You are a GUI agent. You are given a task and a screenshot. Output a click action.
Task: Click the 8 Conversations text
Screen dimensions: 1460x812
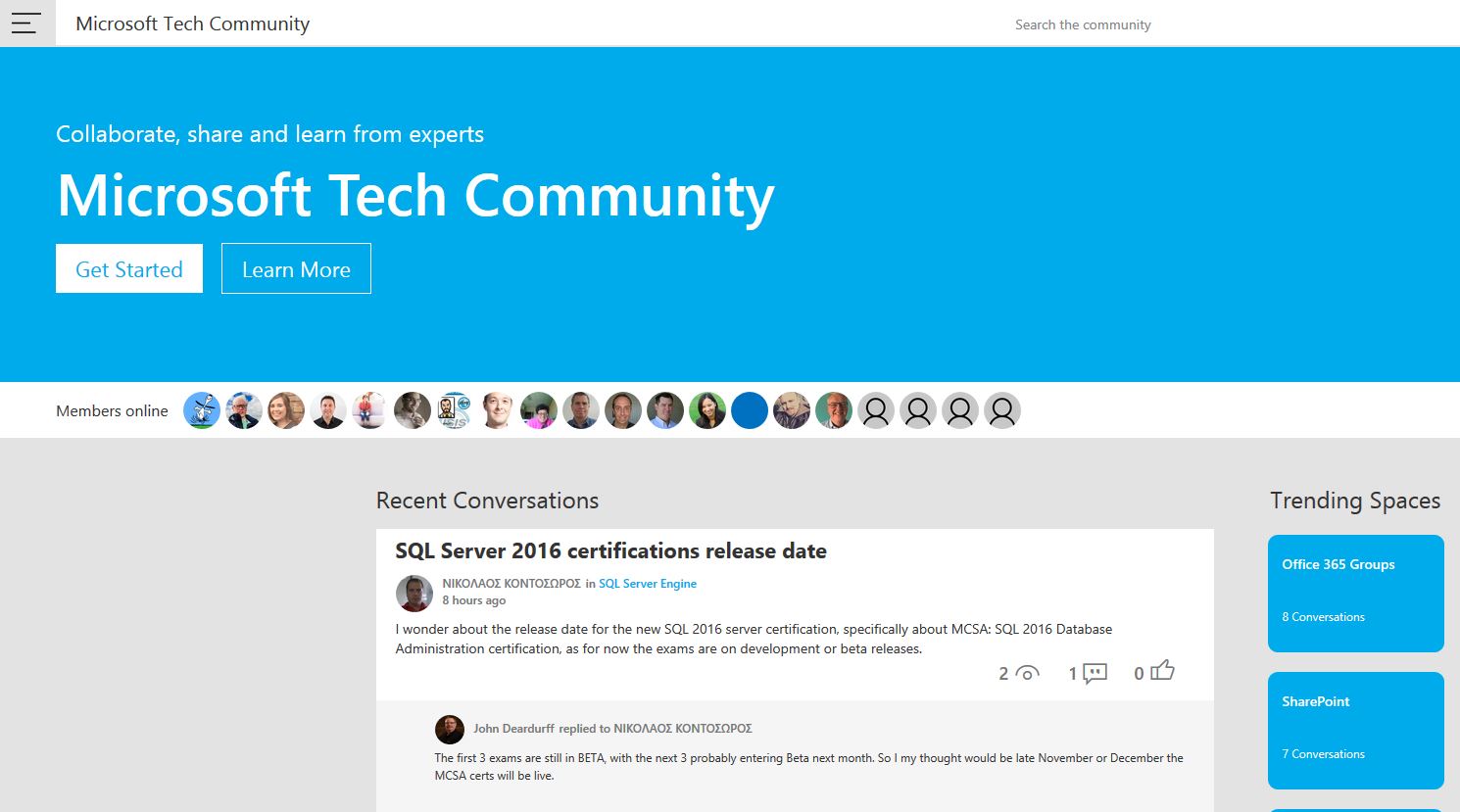point(1323,617)
